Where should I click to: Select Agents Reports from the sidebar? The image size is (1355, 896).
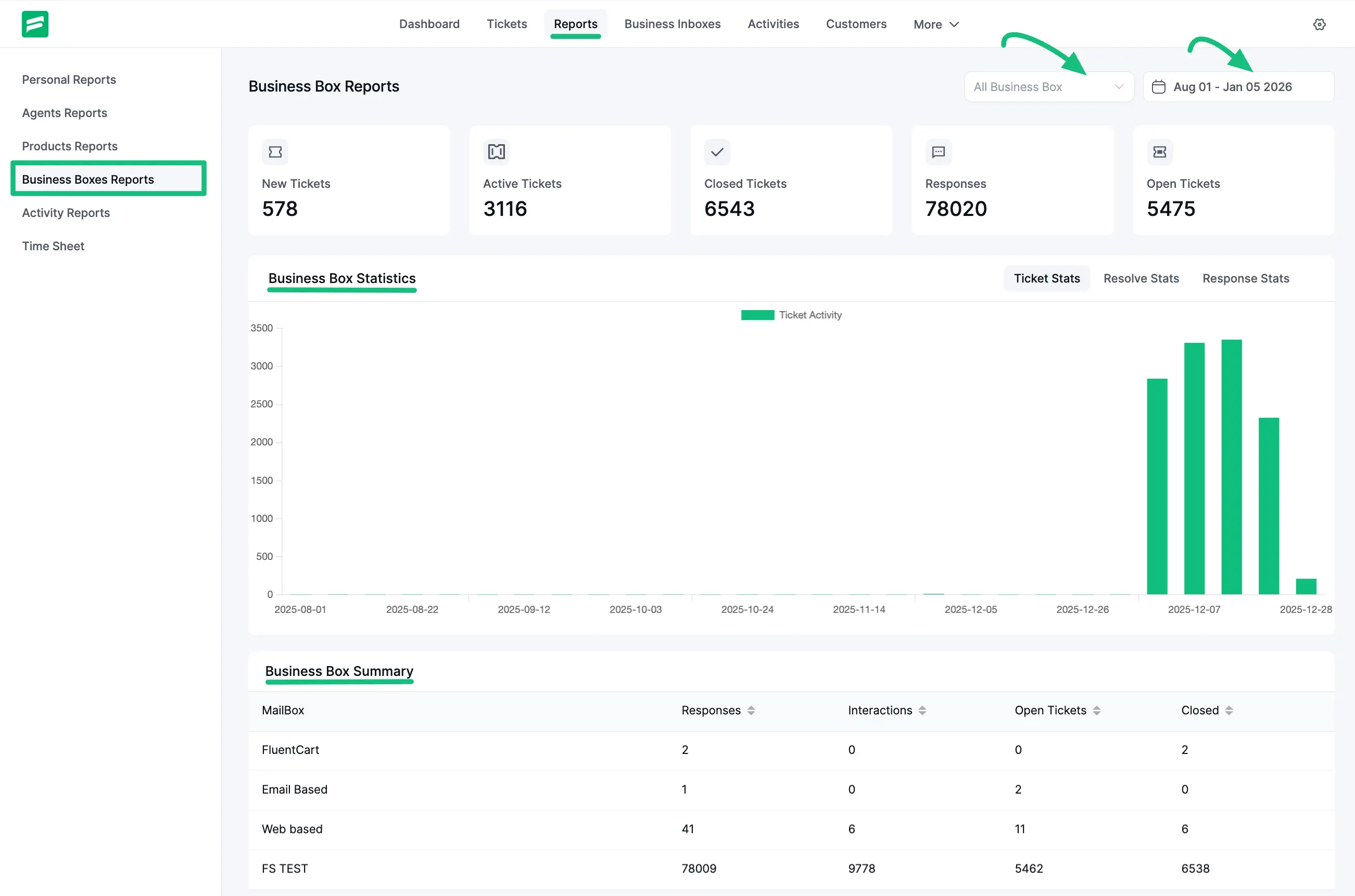coord(64,112)
